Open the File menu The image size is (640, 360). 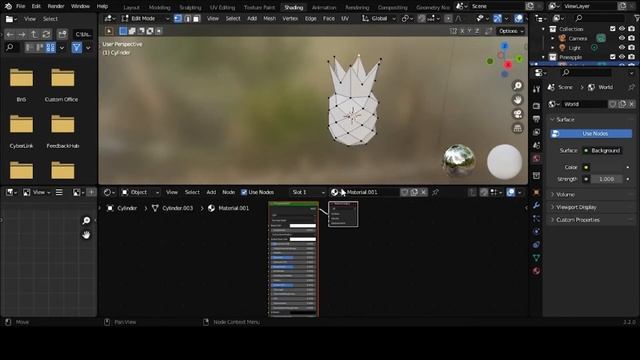coord(20,7)
